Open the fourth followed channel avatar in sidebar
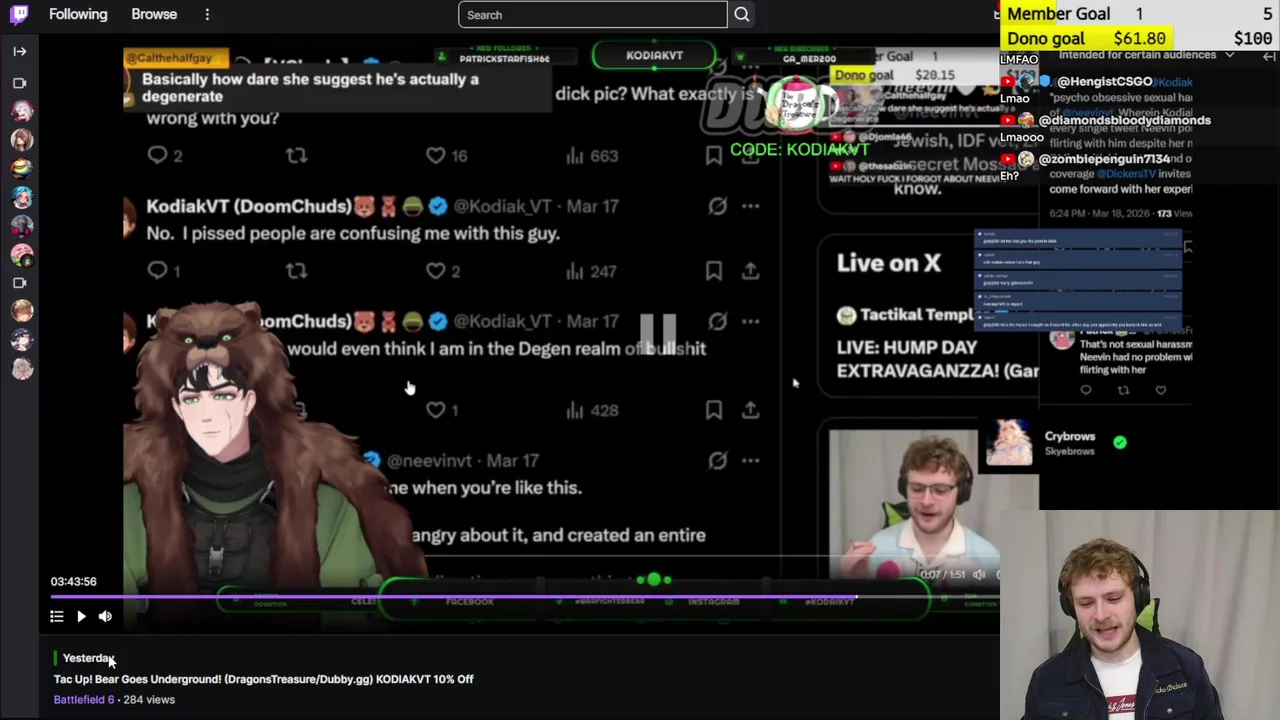The image size is (1280, 720). [x=21, y=197]
